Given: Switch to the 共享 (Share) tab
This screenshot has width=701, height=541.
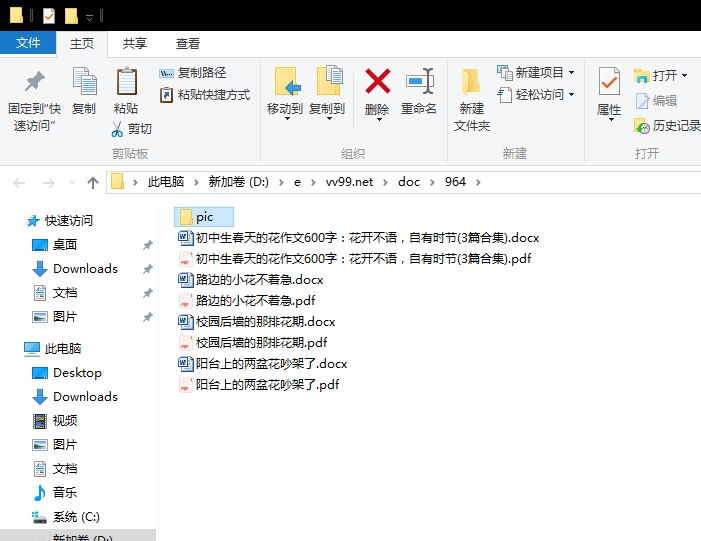Looking at the screenshot, I should point(135,43).
